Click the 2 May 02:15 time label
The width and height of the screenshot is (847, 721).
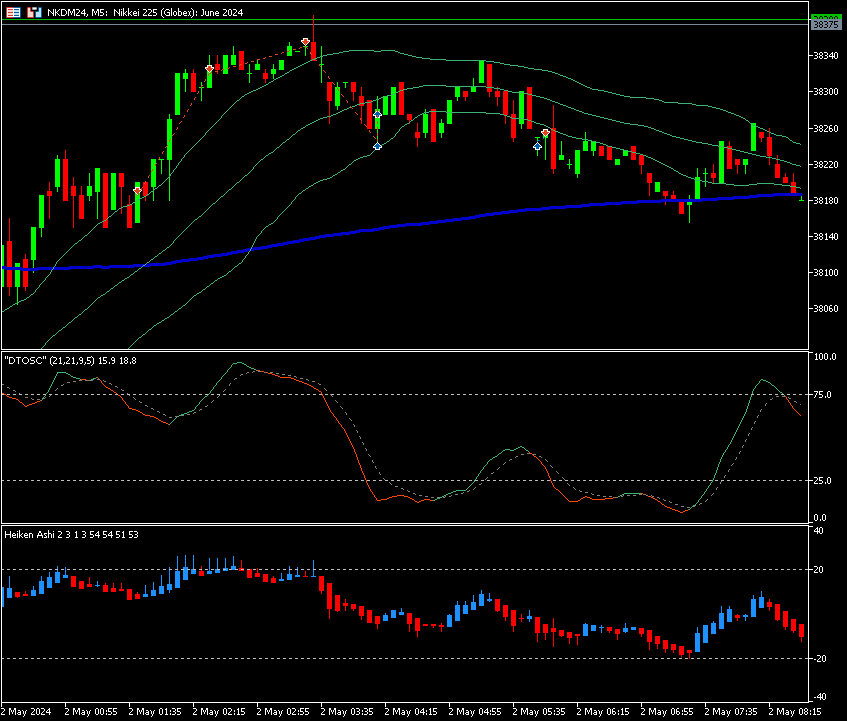pyautogui.click(x=219, y=711)
